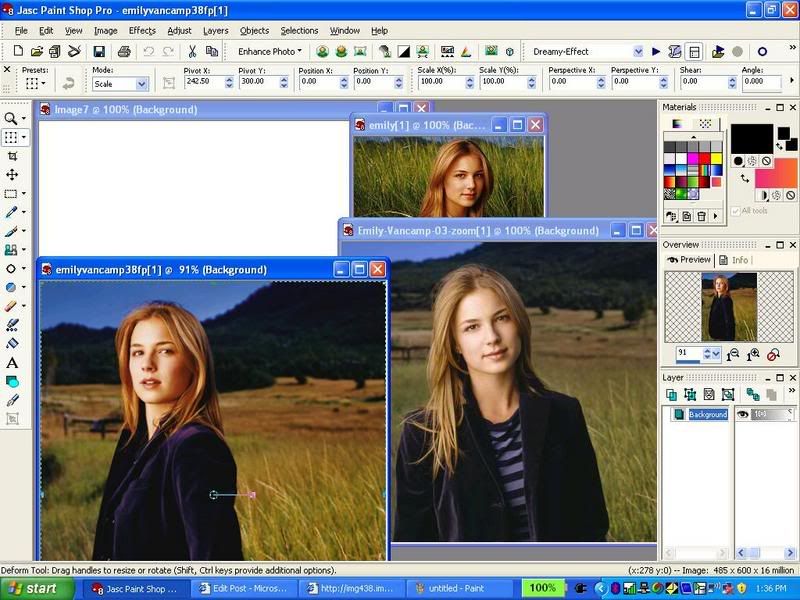Click the Print icon in toolbar
The height and width of the screenshot is (600, 800).
pyautogui.click(x=124, y=51)
